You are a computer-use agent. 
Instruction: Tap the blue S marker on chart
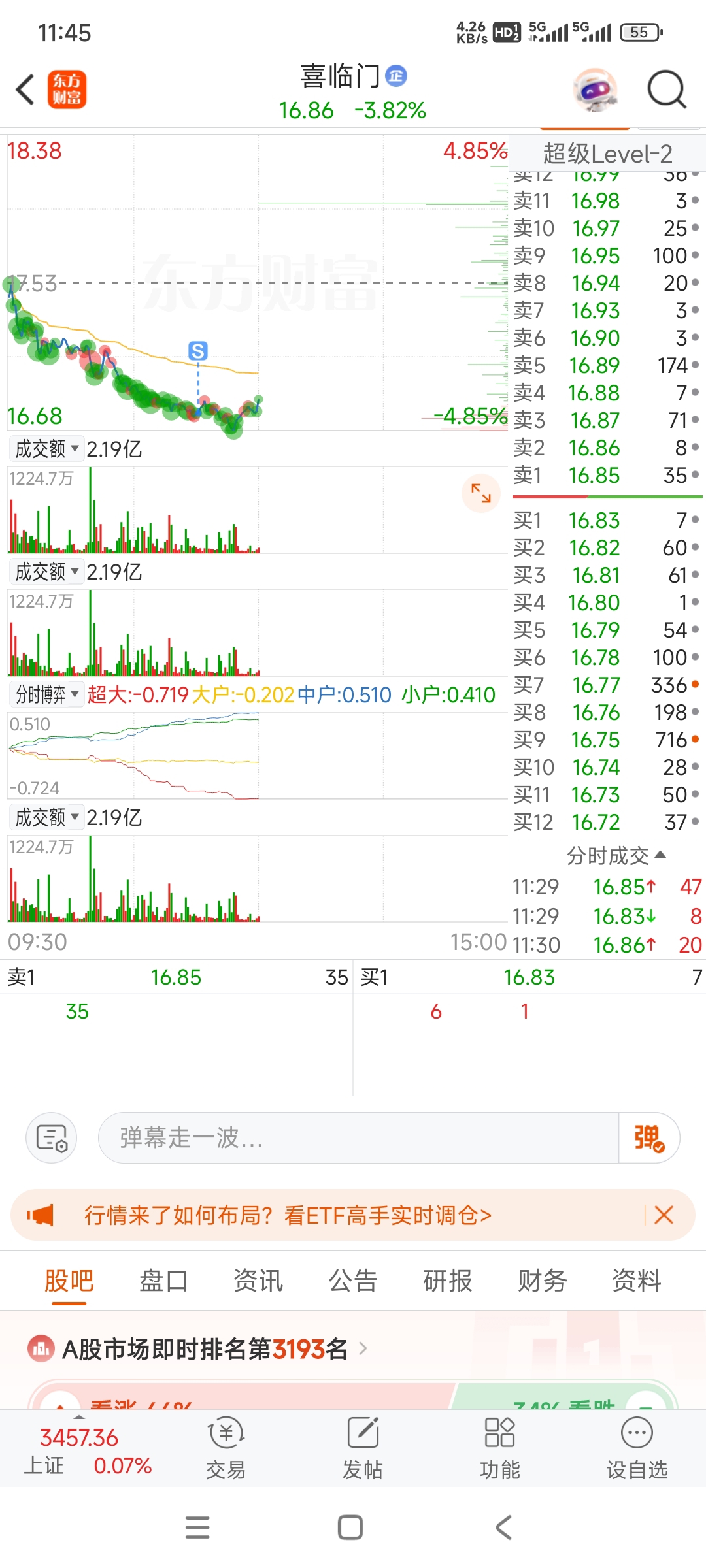pos(198,351)
